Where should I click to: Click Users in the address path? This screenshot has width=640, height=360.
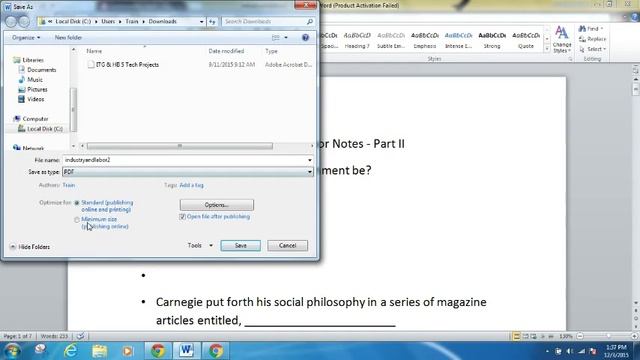point(108,21)
